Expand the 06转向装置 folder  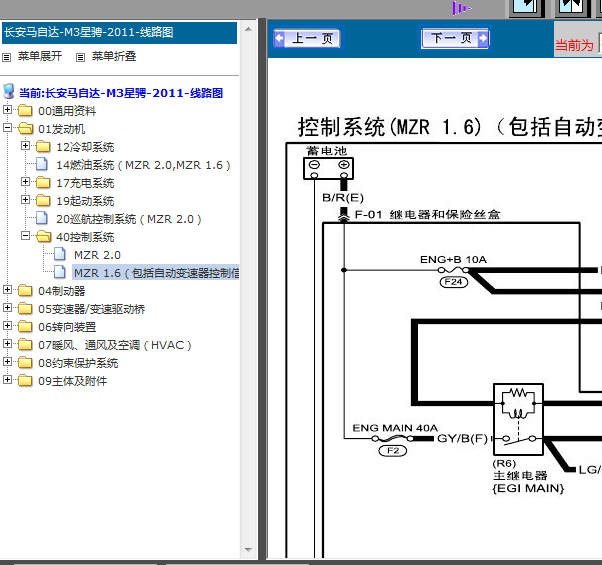7,326
